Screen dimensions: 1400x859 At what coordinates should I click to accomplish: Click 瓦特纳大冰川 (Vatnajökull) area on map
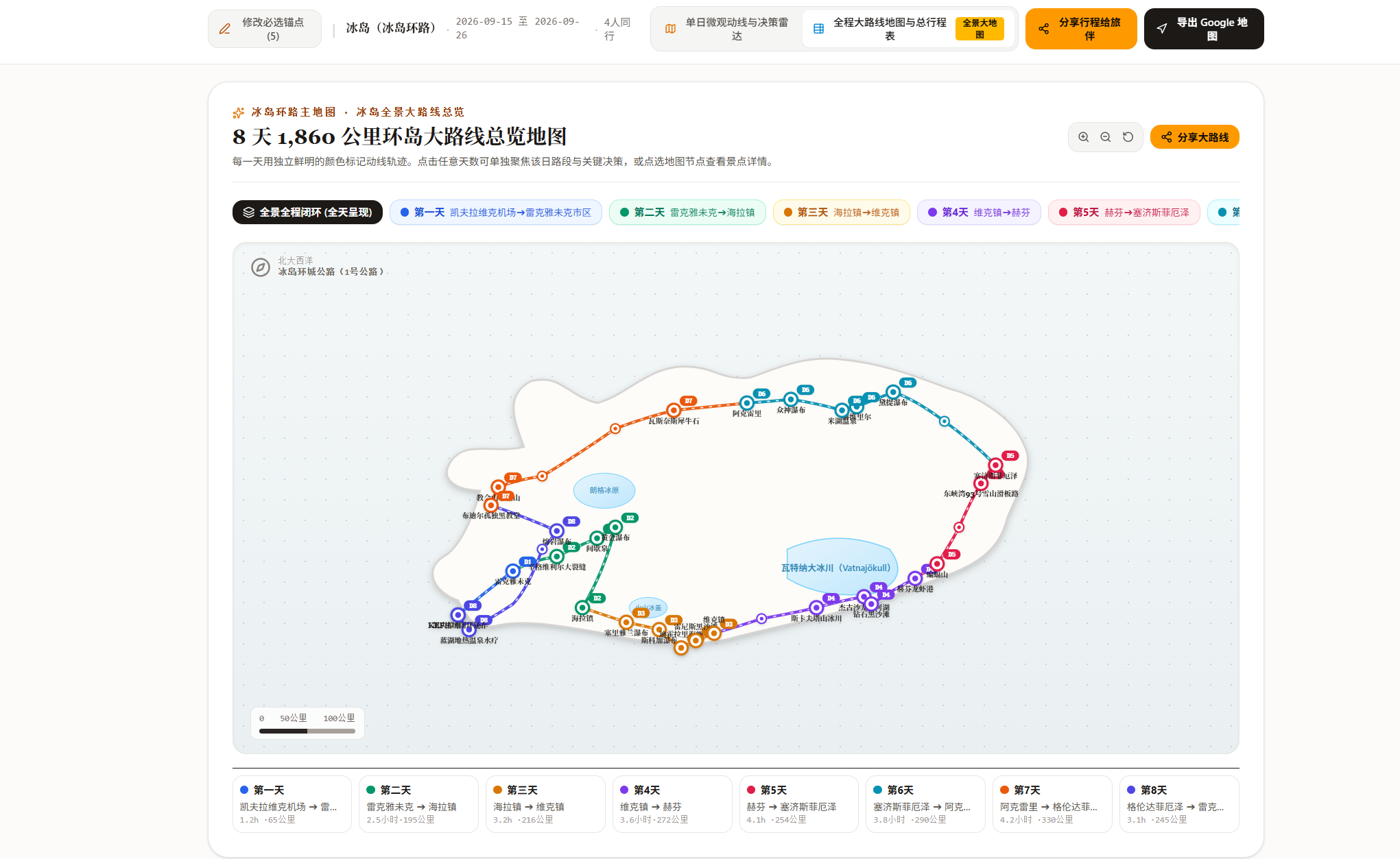tap(841, 568)
